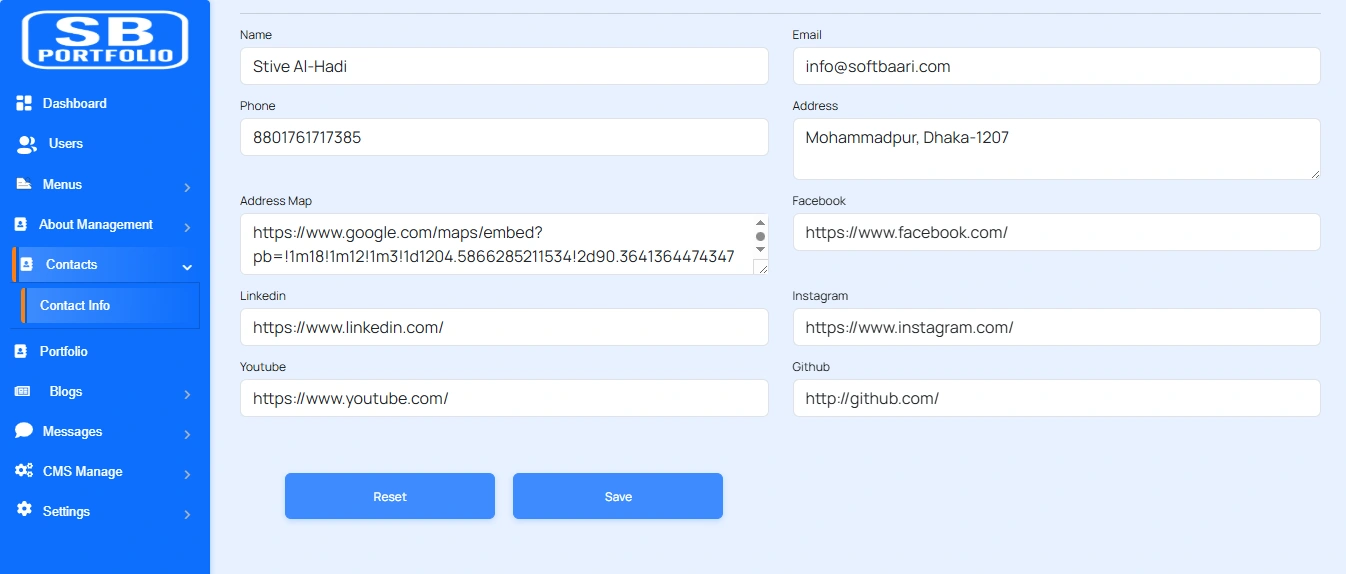1346x574 pixels.
Task: Expand the Blogs submenu arrow
Action: [187, 394]
